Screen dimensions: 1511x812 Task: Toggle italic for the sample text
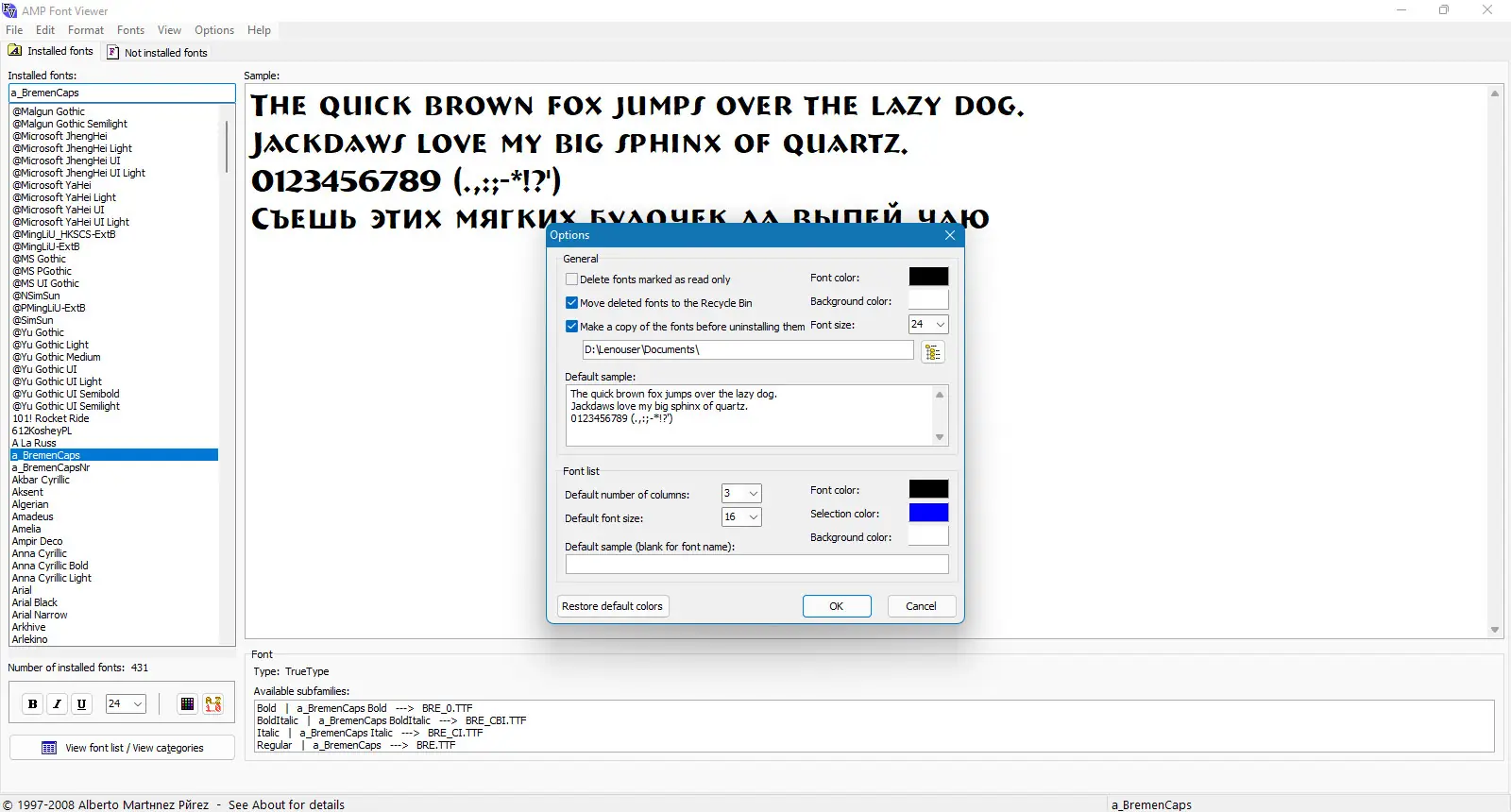pyautogui.click(x=58, y=703)
